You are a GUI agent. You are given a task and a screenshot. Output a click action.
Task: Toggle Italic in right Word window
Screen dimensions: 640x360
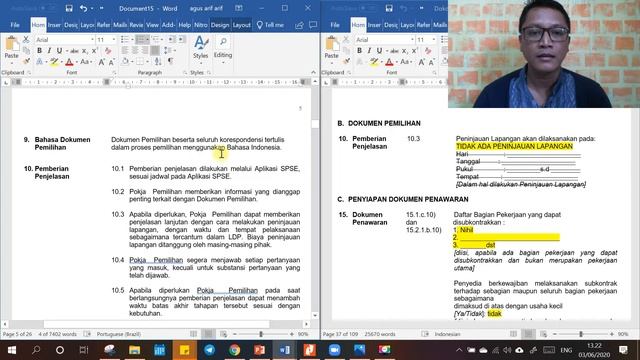369,51
